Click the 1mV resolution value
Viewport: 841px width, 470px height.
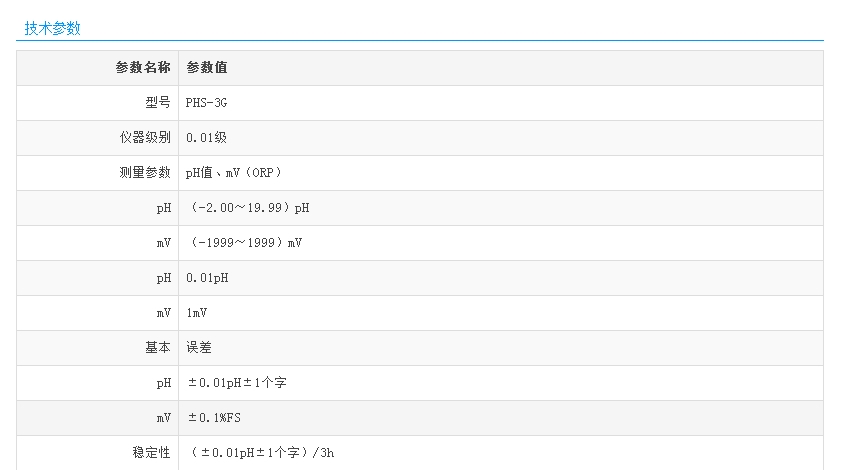[x=197, y=313]
